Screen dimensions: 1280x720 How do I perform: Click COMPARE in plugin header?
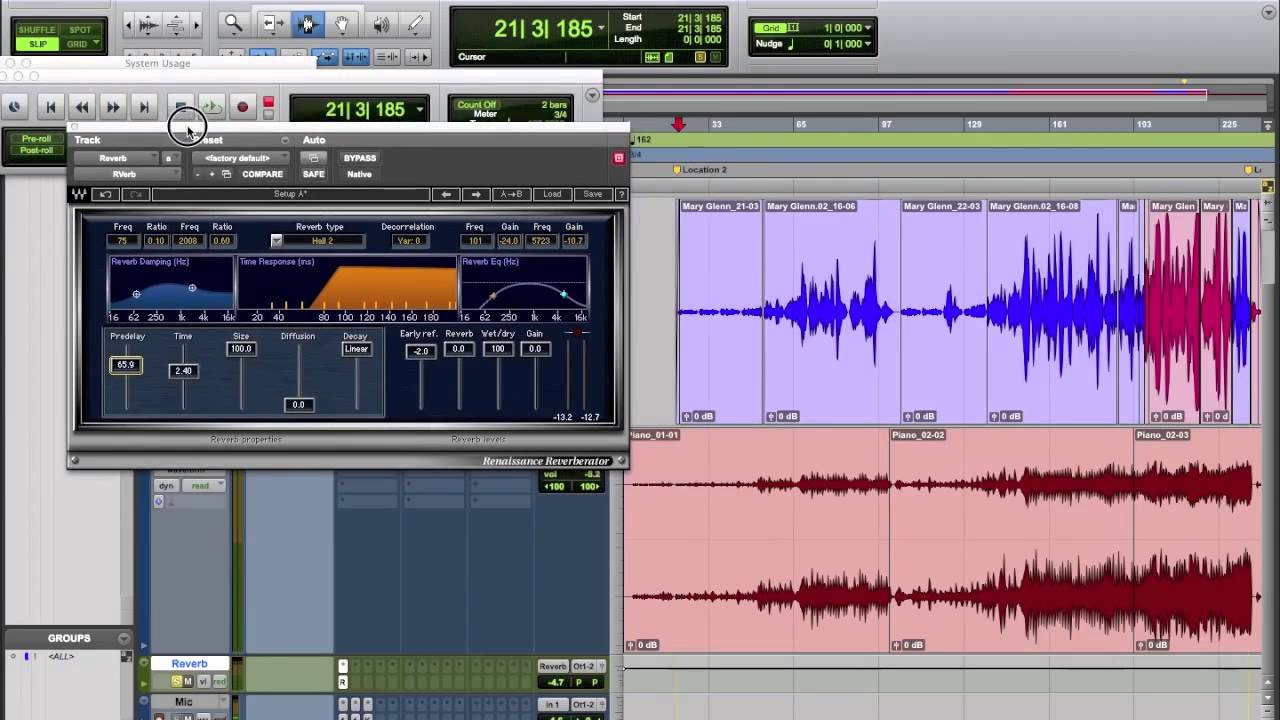262,174
